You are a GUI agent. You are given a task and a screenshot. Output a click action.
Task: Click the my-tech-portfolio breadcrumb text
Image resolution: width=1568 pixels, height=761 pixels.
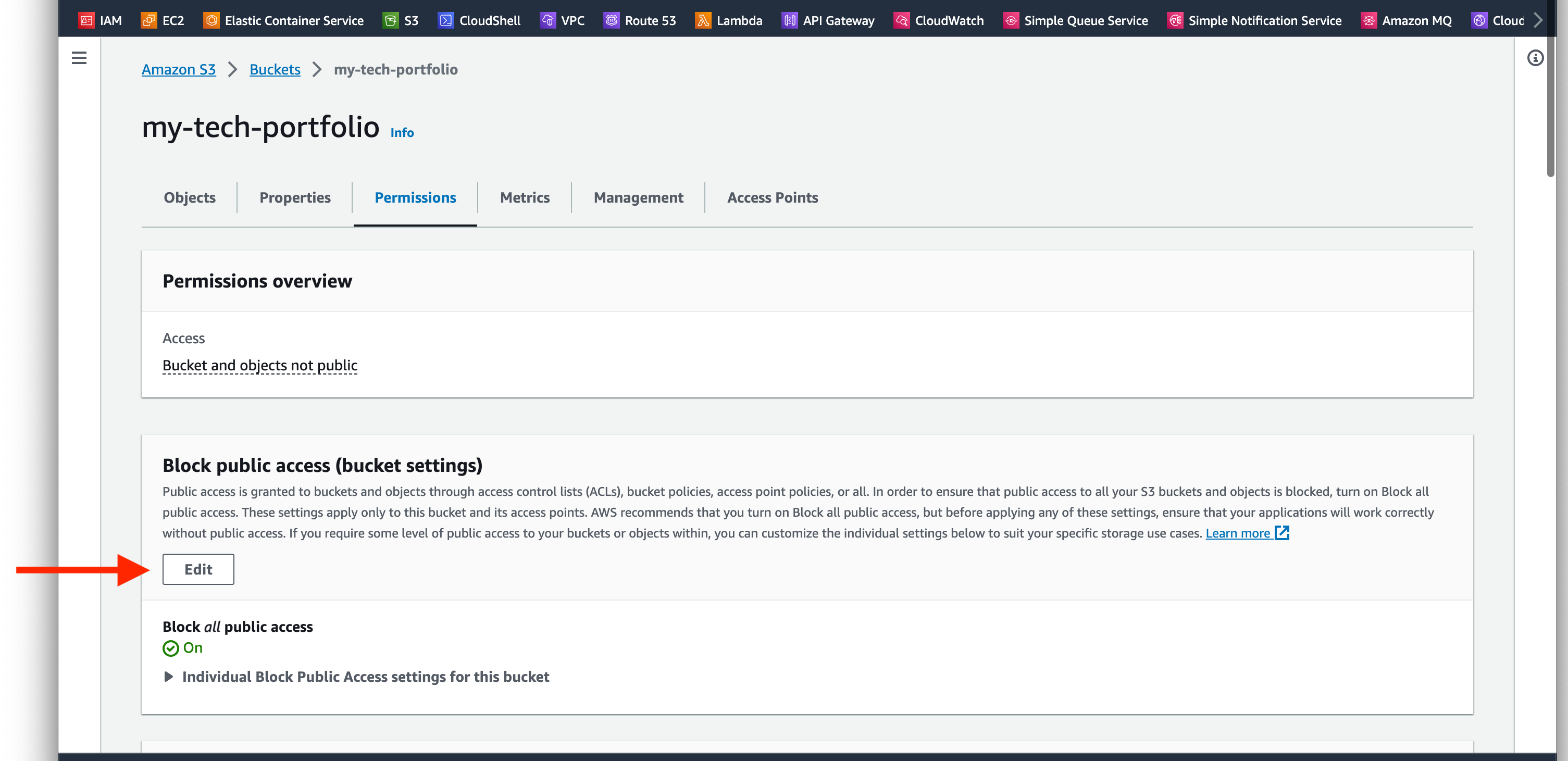point(396,69)
